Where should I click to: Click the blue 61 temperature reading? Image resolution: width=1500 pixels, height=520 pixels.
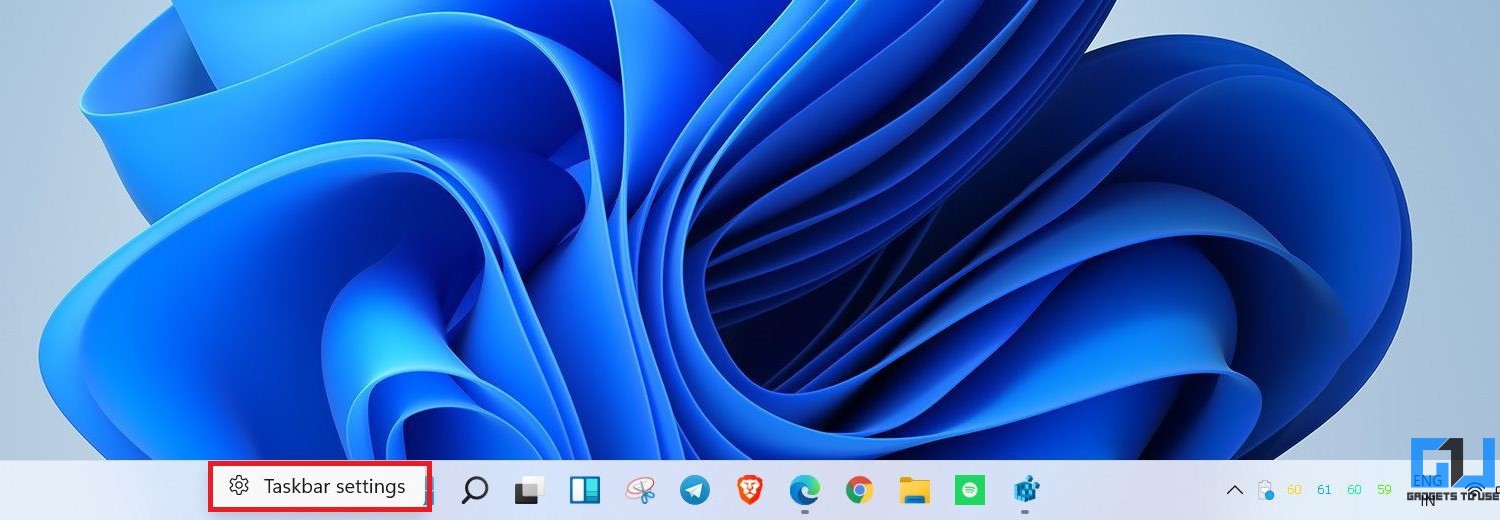pyautogui.click(x=1325, y=490)
